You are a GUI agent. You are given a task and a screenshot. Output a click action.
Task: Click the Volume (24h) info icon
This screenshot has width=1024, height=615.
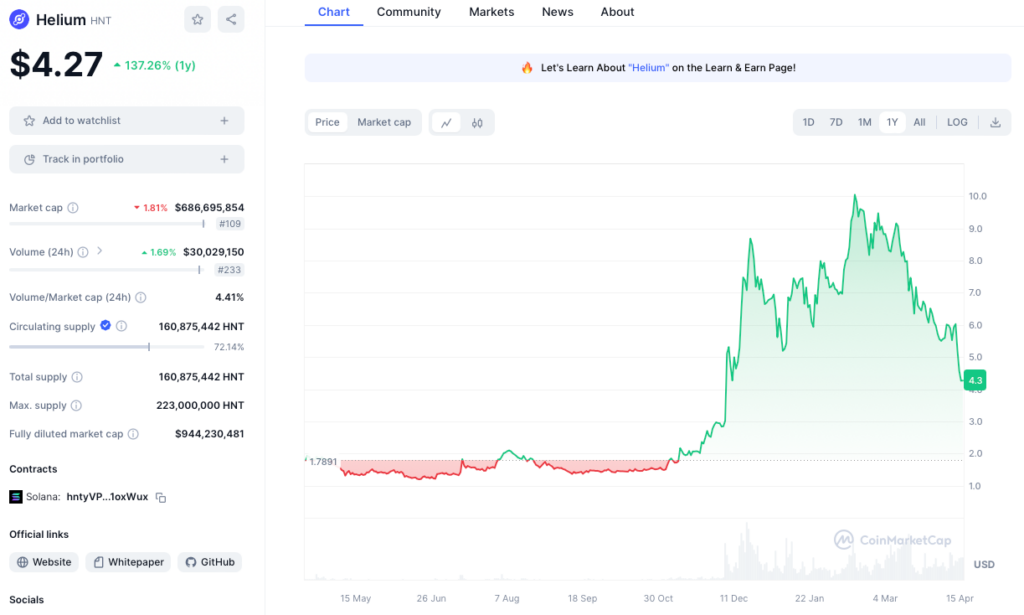coord(83,252)
